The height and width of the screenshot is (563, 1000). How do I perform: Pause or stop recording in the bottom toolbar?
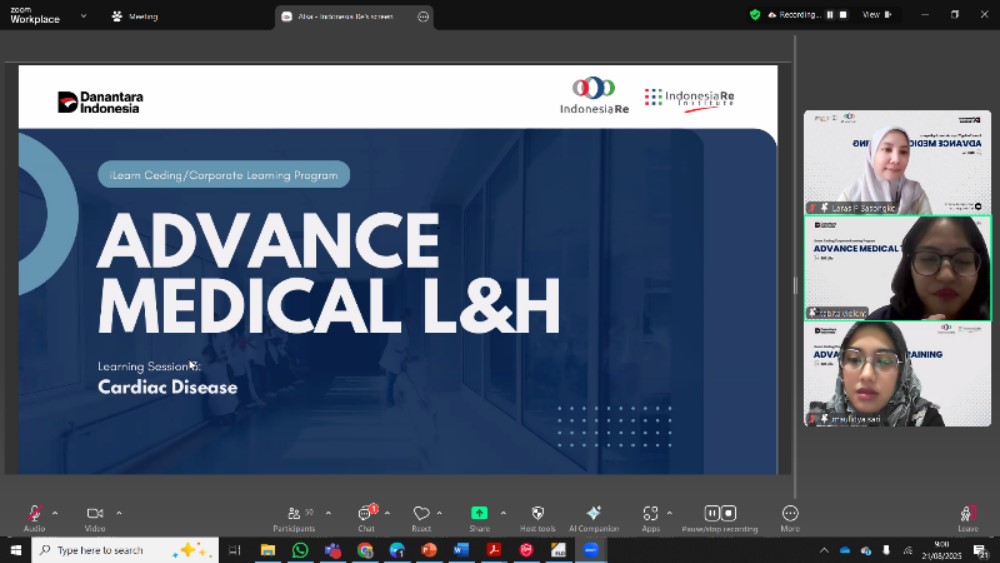(x=720, y=514)
